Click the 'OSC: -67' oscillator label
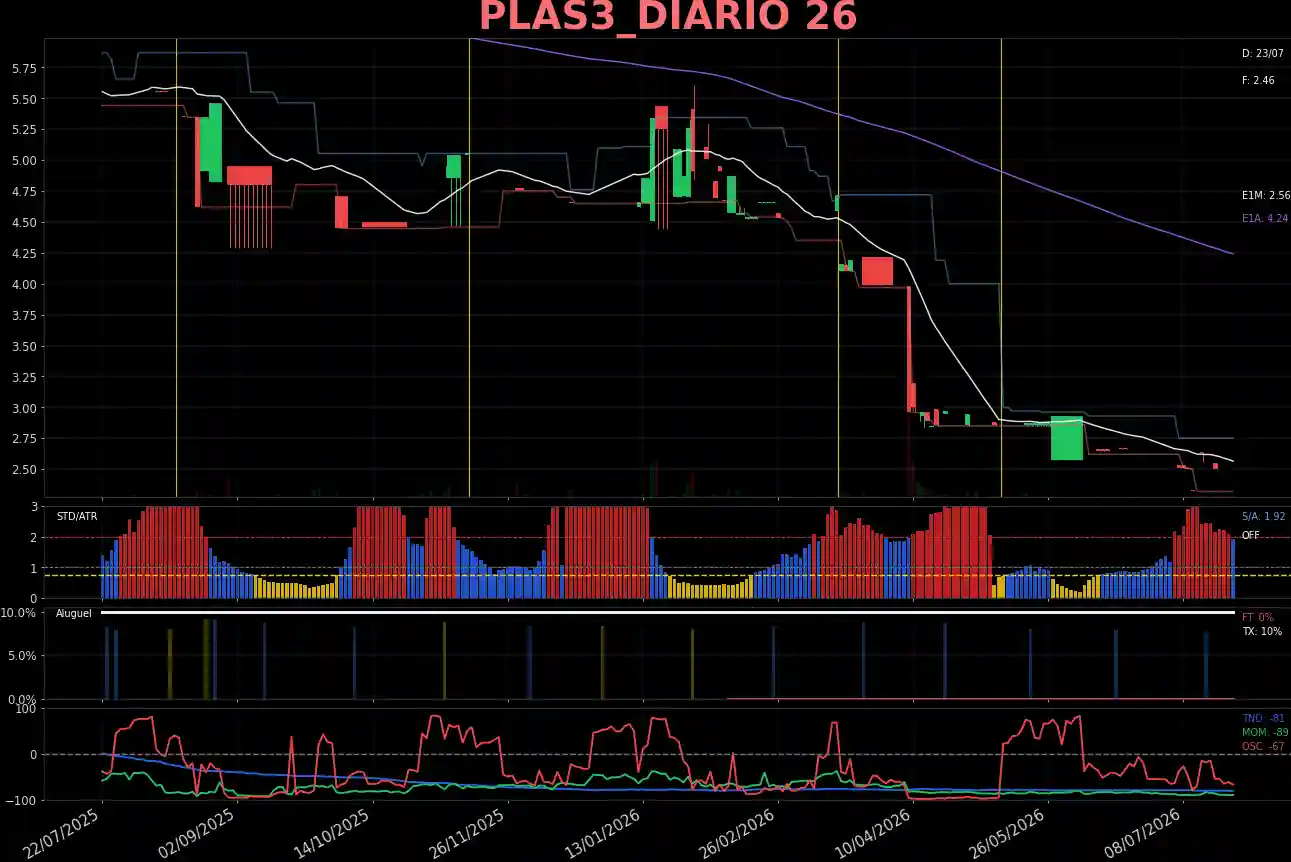 click(1263, 746)
